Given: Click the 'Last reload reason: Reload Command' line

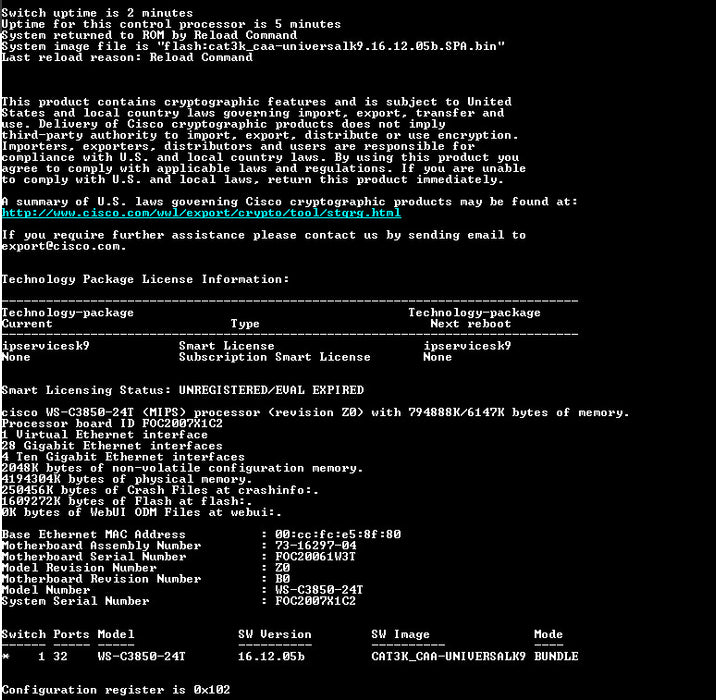Looking at the screenshot, I should 127,57.
